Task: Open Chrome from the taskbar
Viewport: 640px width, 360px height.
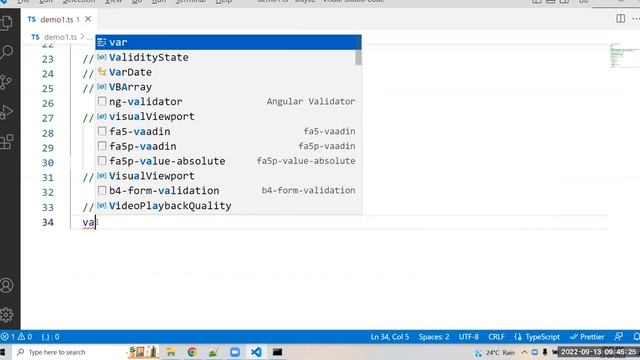Action: (x=192, y=352)
